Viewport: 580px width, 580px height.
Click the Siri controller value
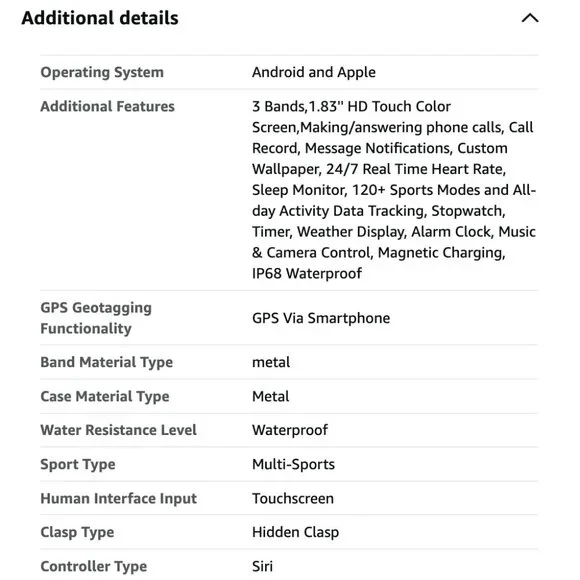point(263,567)
